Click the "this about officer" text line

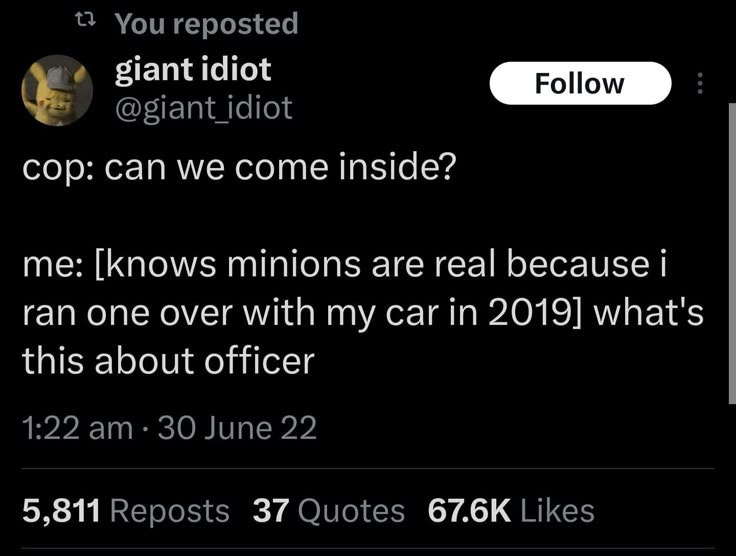168,360
